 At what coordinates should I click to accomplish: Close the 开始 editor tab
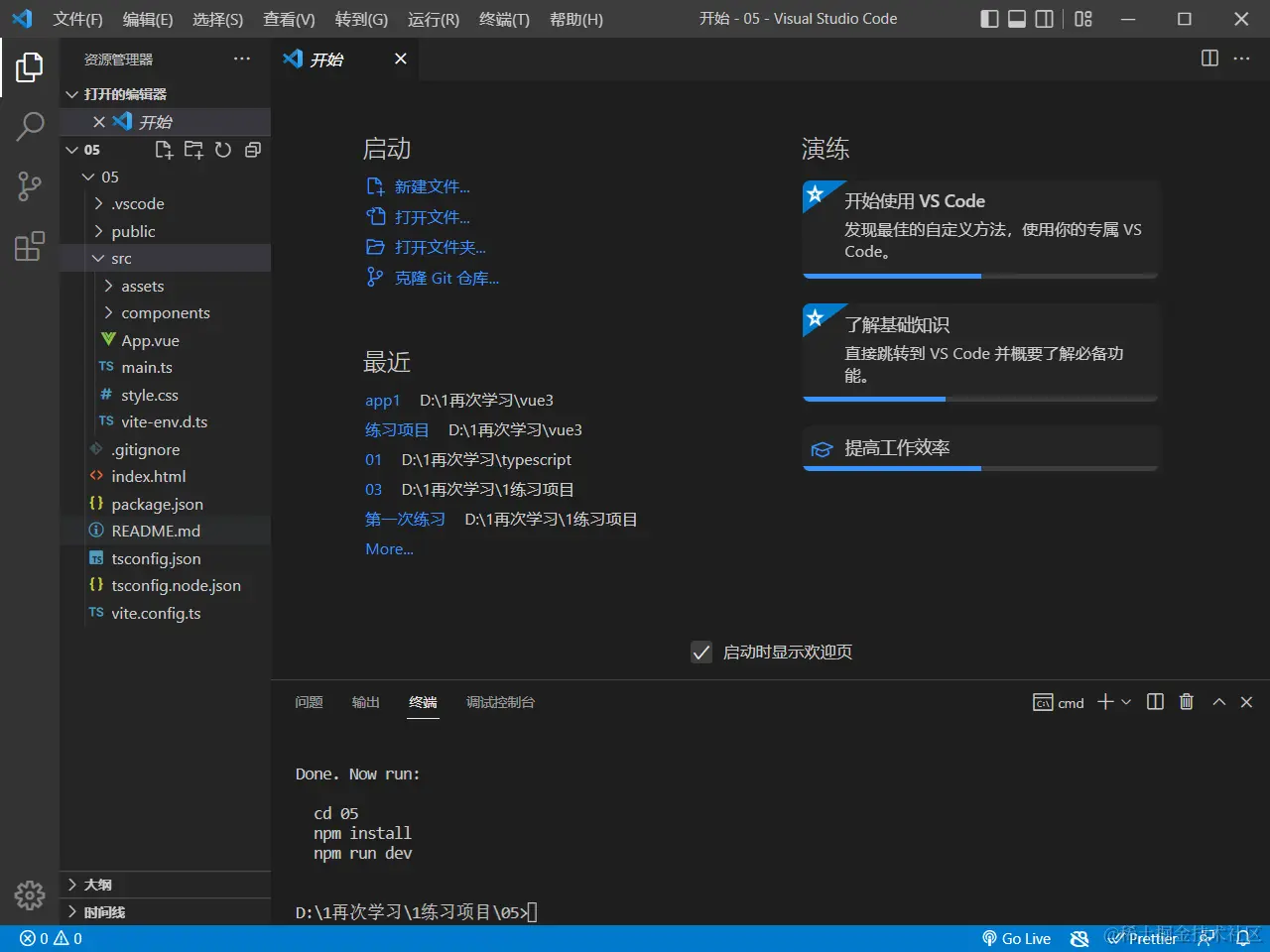(401, 59)
